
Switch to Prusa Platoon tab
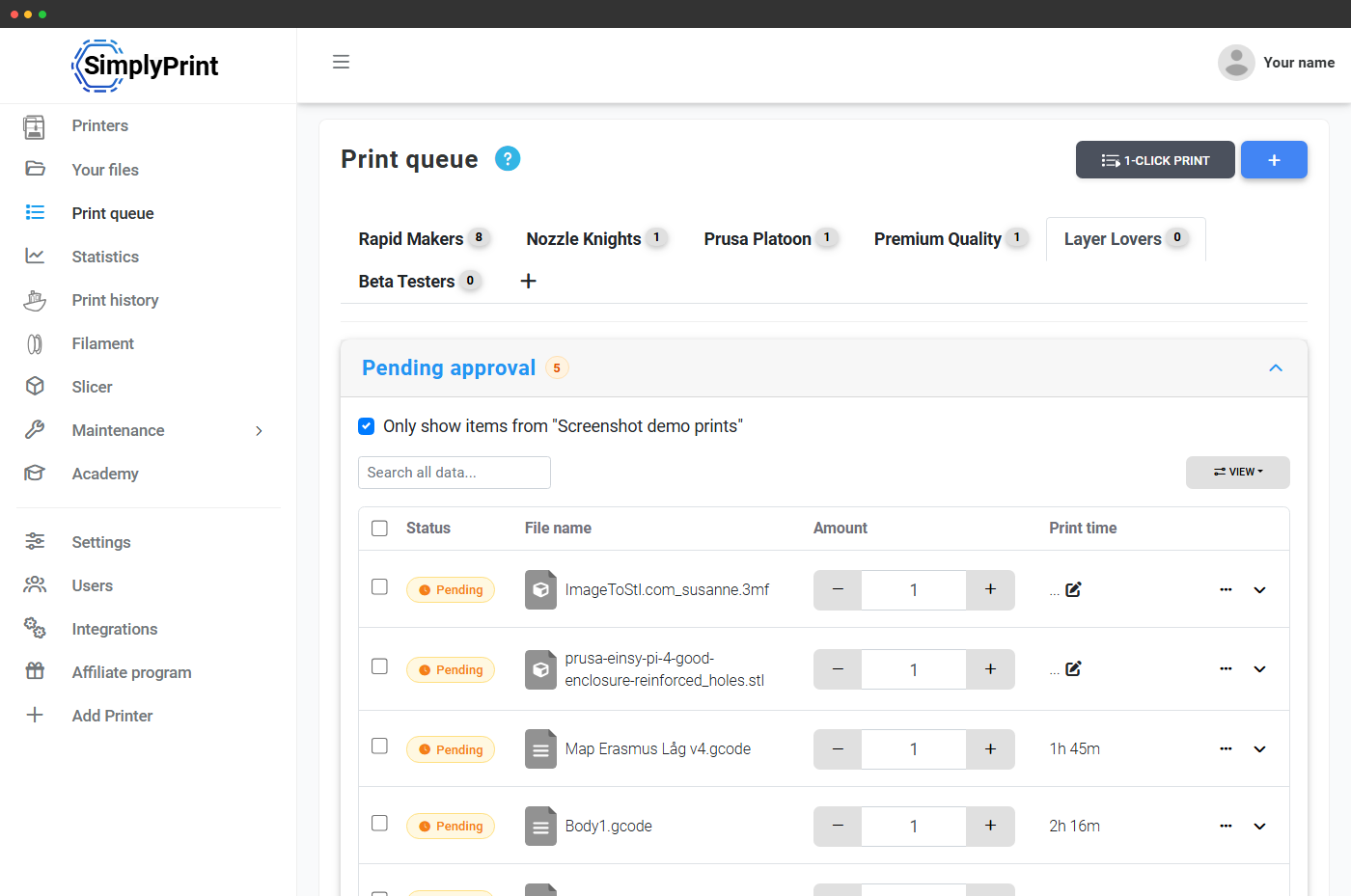click(770, 238)
